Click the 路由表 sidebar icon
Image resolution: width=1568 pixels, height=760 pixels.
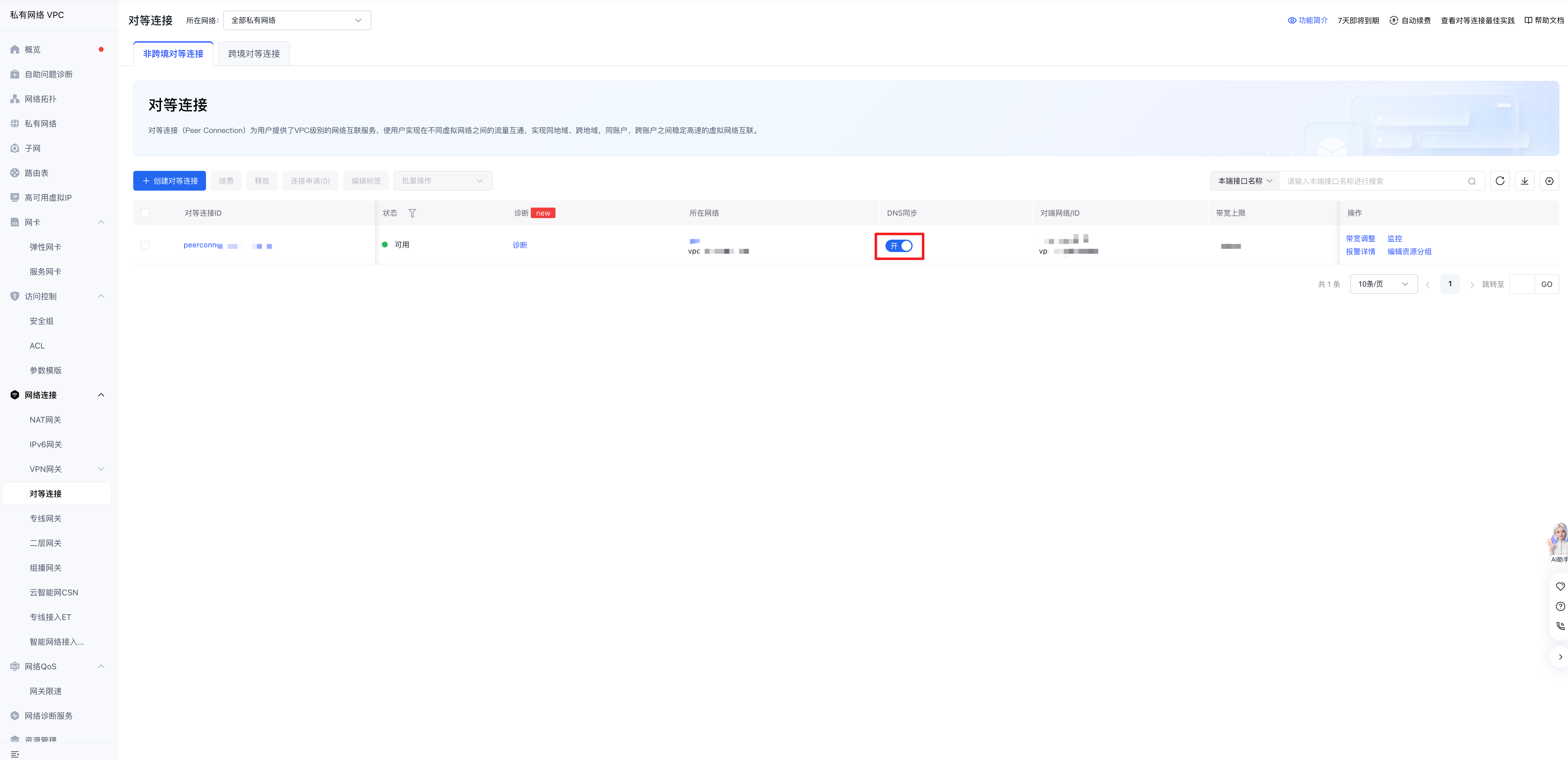[14, 173]
